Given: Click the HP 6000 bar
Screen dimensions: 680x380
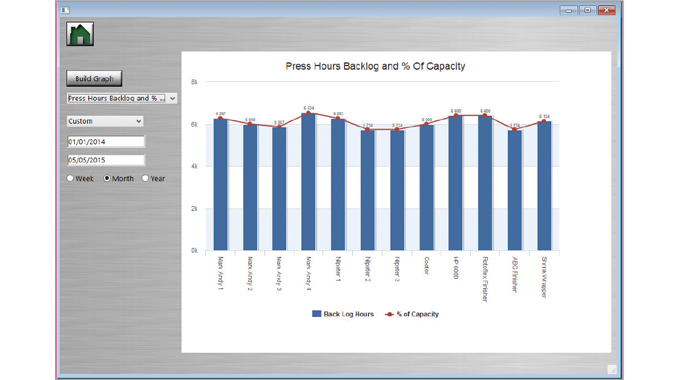Looking at the screenshot, I should pos(455,183).
